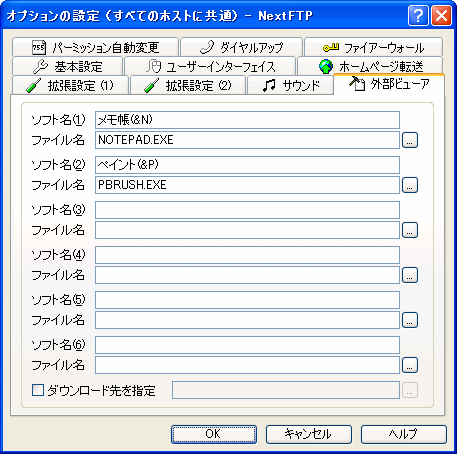This screenshot has height=454, width=457.
Task: Open browse button for ソフト名③ file
Action: [410, 230]
